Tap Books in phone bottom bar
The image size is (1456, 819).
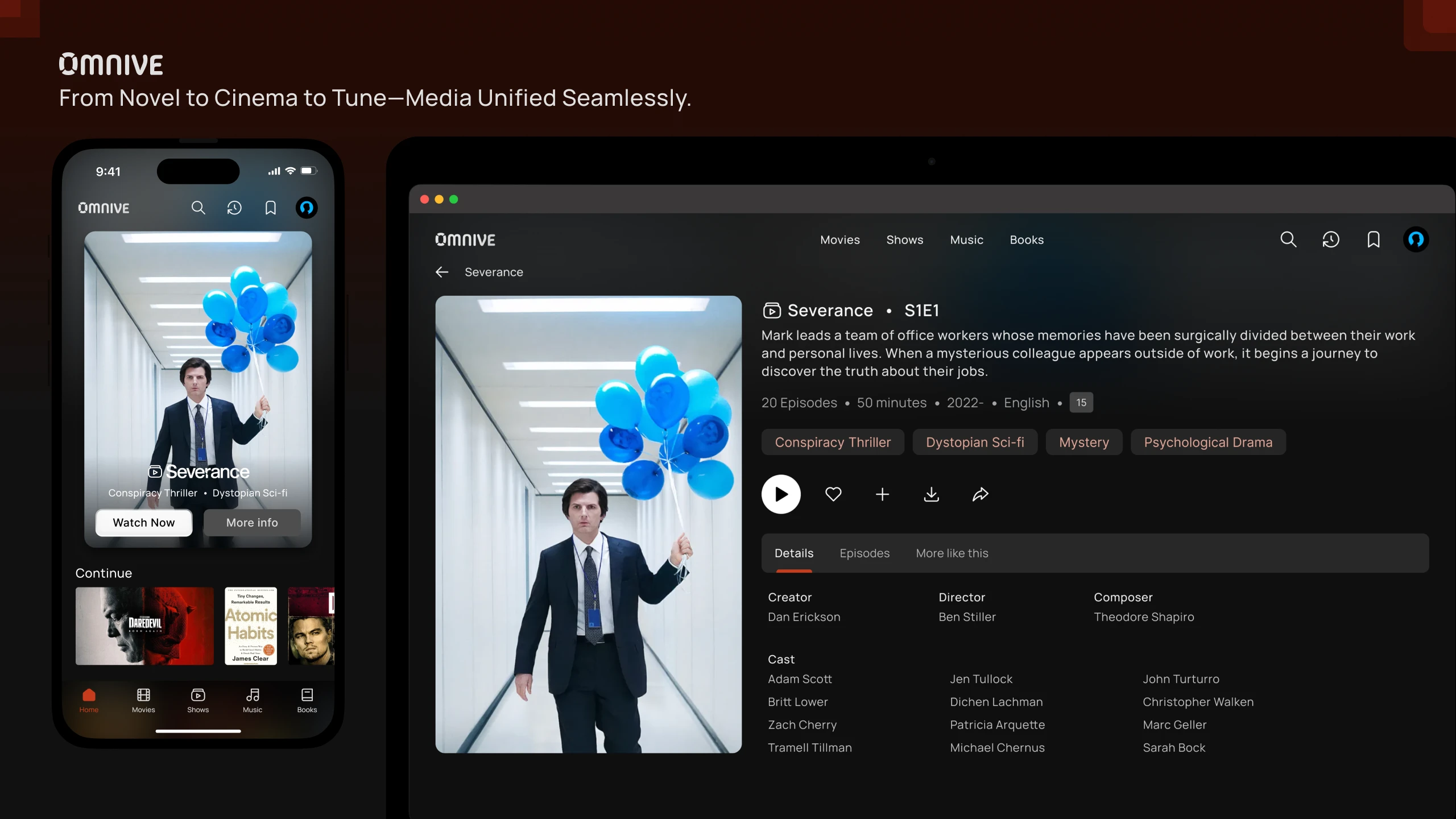coord(307,700)
